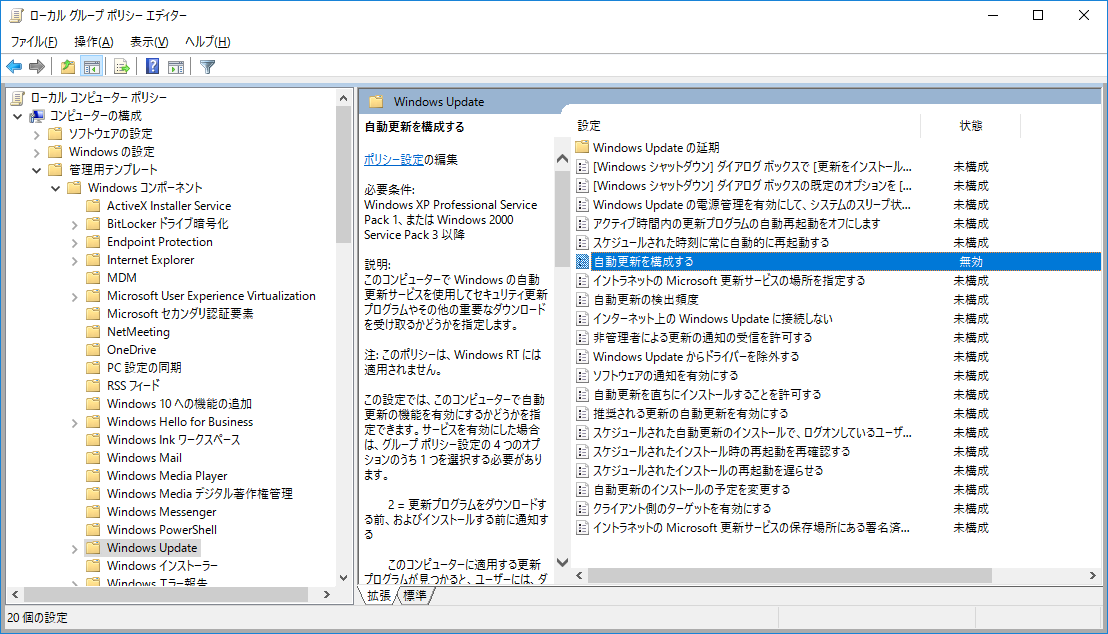
Task: Click the ローカル コンピューター ポリシー root icon
Action: pyautogui.click(x=18, y=98)
